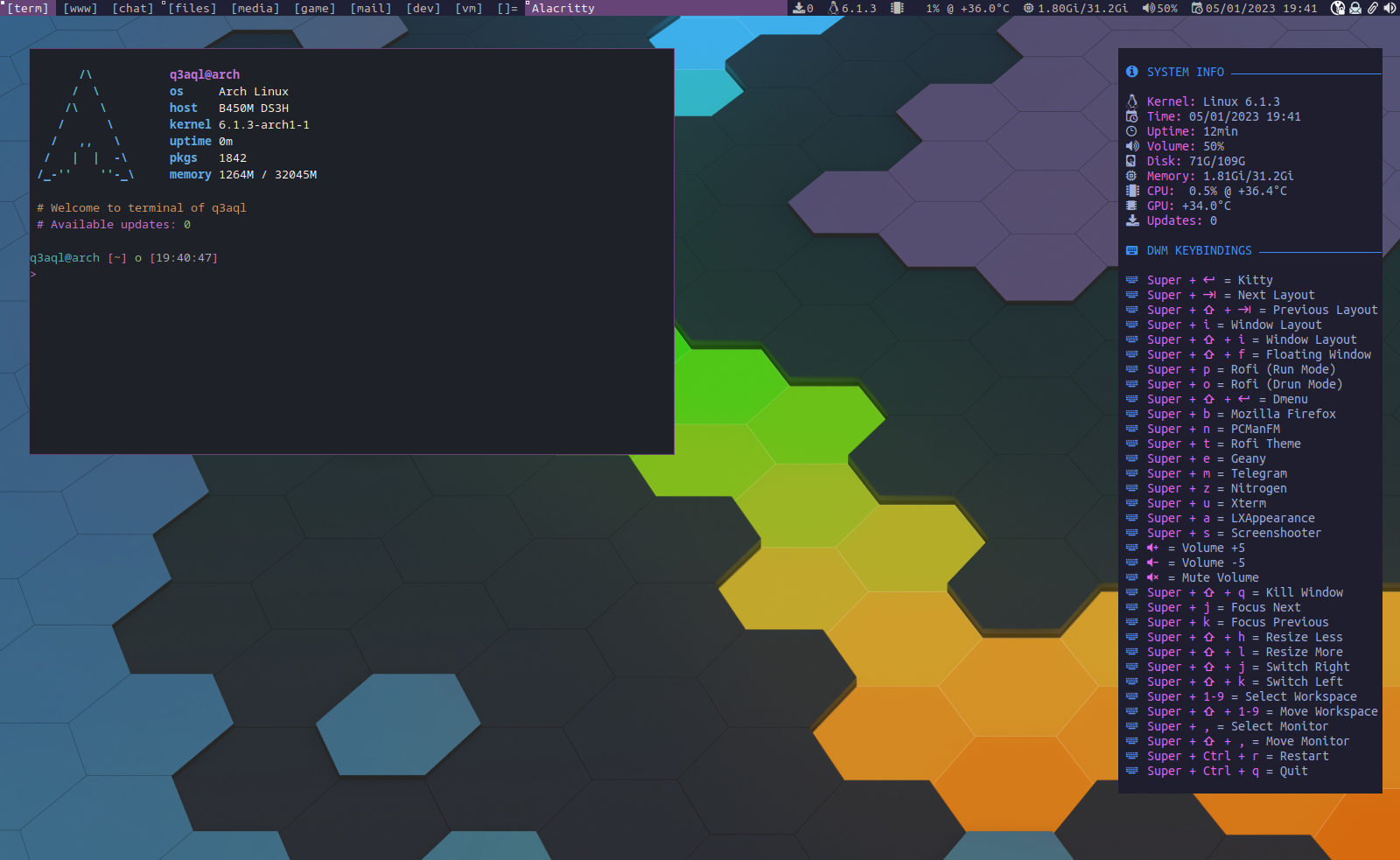Click the 'Super + m = Telegram' row
The image size is (1400, 860).
click(x=1206, y=473)
